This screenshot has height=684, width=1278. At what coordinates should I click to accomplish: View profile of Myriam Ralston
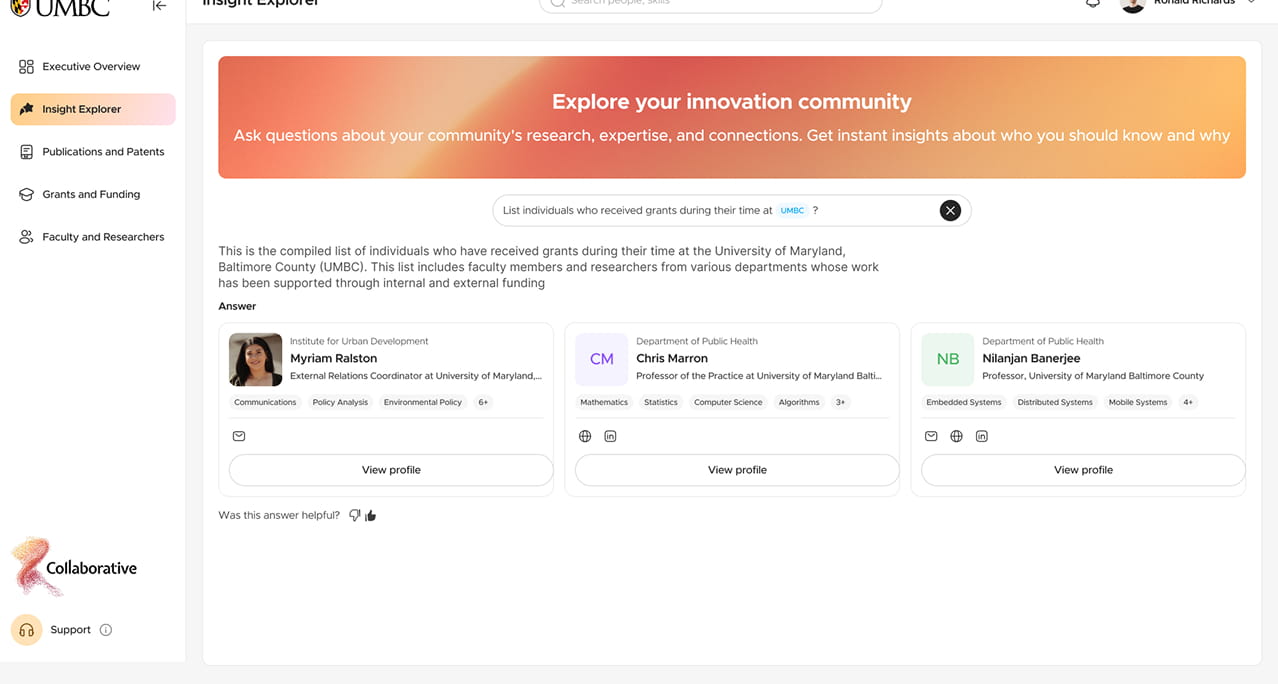(x=391, y=470)
